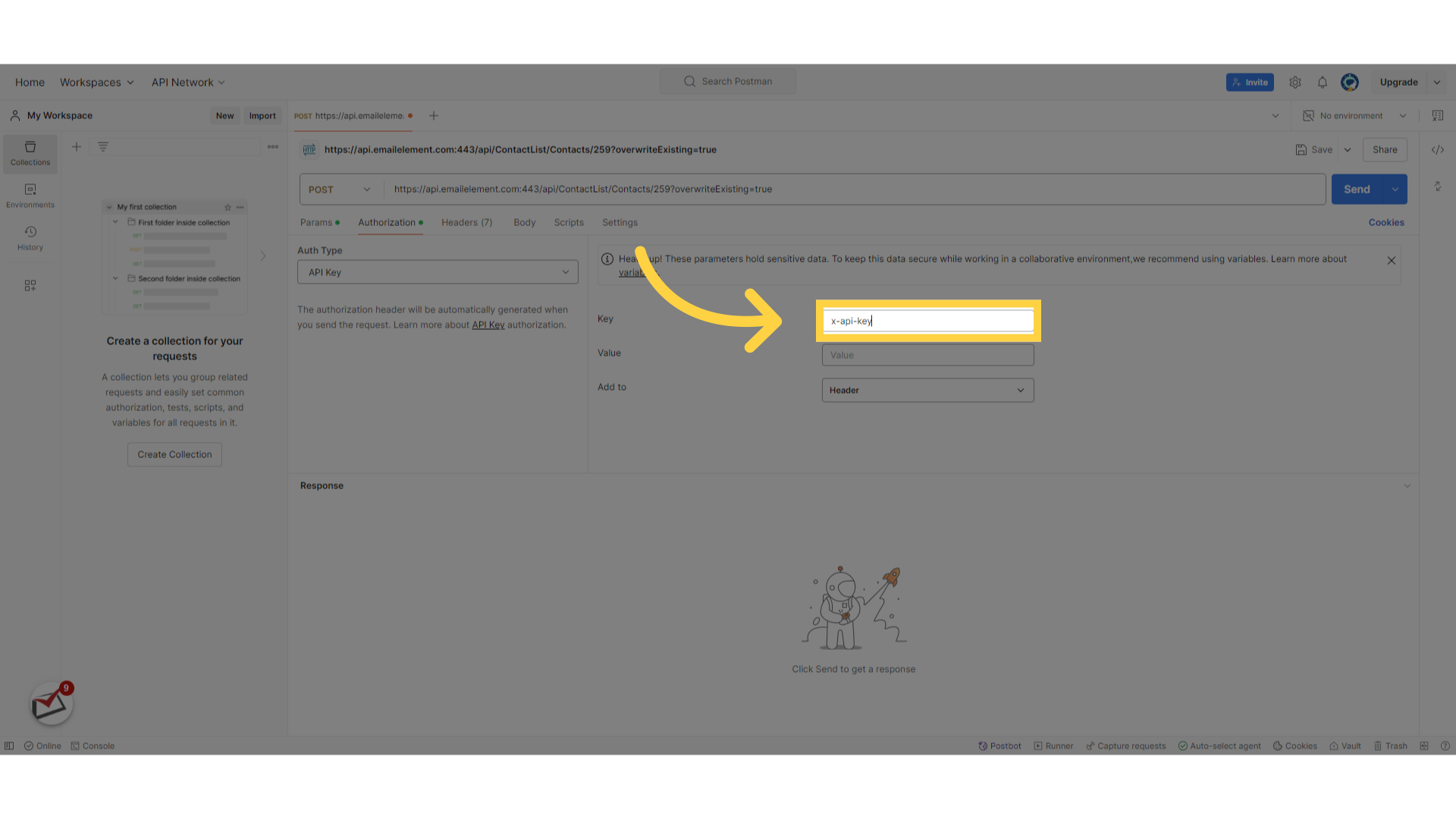Open the Auth Type API Key dropdown
The width and height of the screenshot is (1456, 819).
point(438,273)
